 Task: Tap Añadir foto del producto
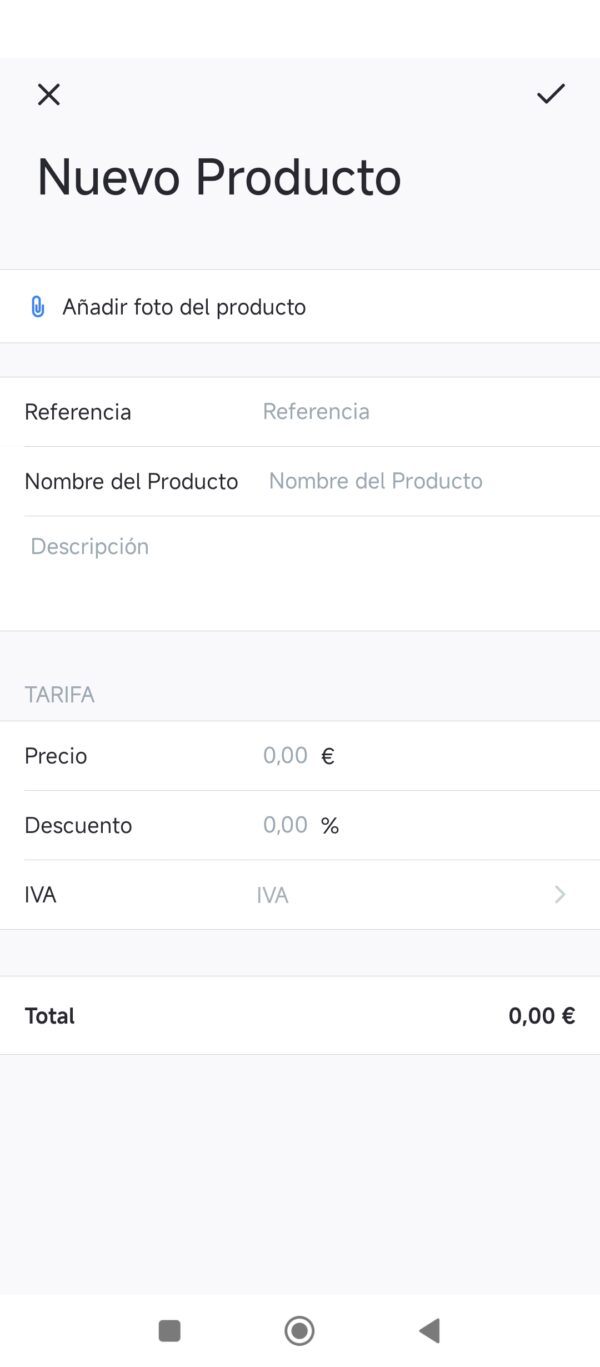(x=184, y=307)
